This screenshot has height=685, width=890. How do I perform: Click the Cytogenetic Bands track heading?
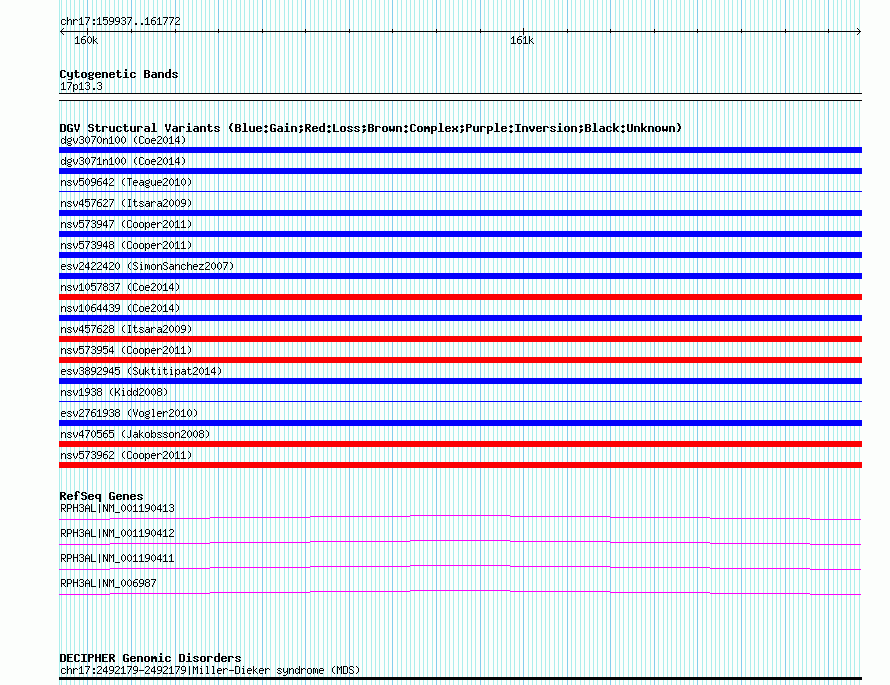119,74
